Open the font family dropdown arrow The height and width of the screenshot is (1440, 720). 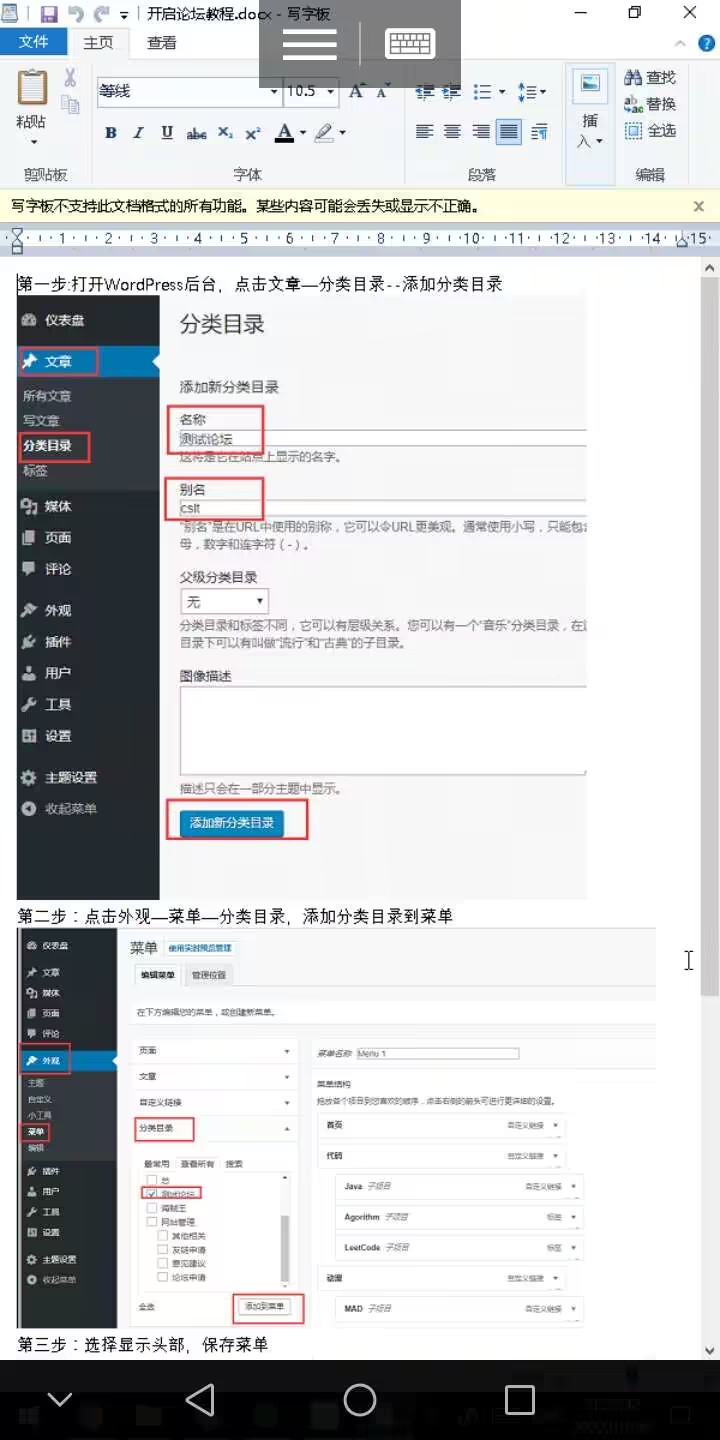pyautogui.click(x=275, y=91)
